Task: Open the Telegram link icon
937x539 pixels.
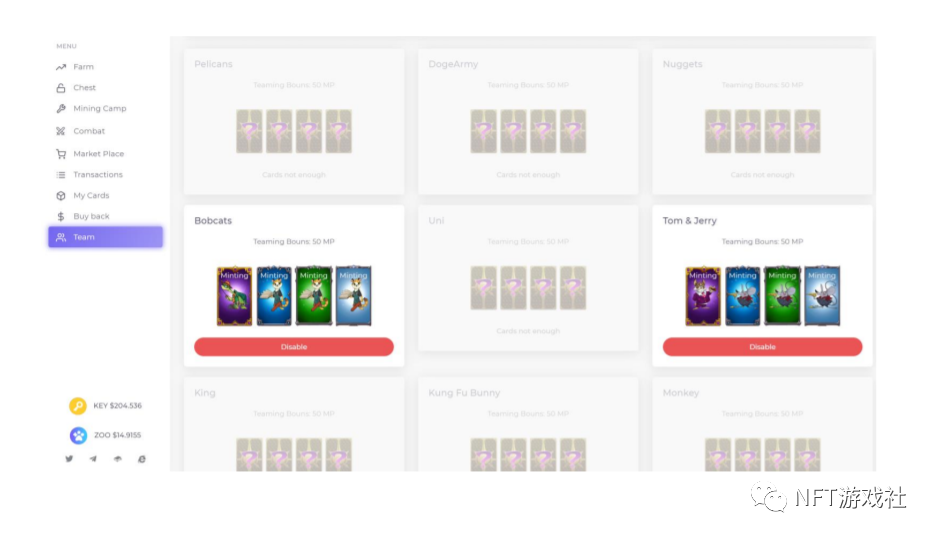Action: coord(93,459)
